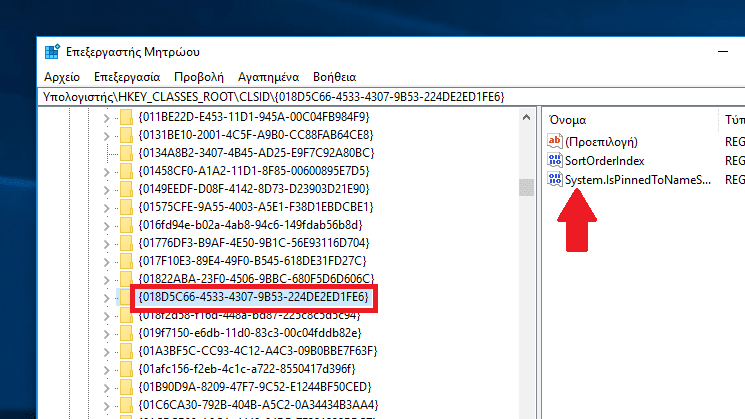Click folder icon of {01776DF3-B9AF-4E50-9B1C-56E93116D704}
This screenshot has height=419, width=745.
point(126,243)
